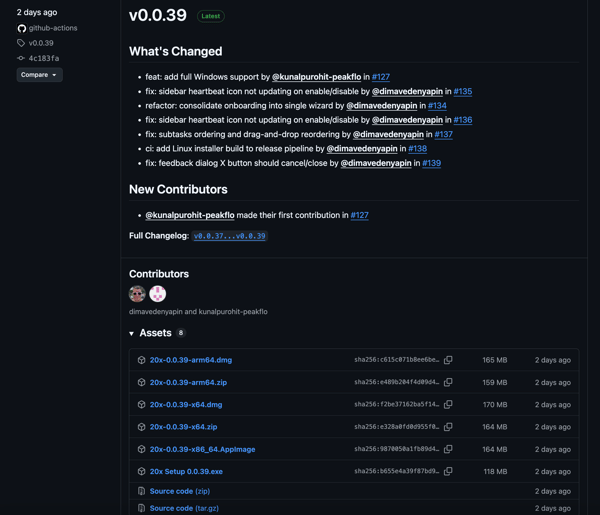The image size is (600, 515).
Task: Open the Compare dropdown
Action: [39, 75]
